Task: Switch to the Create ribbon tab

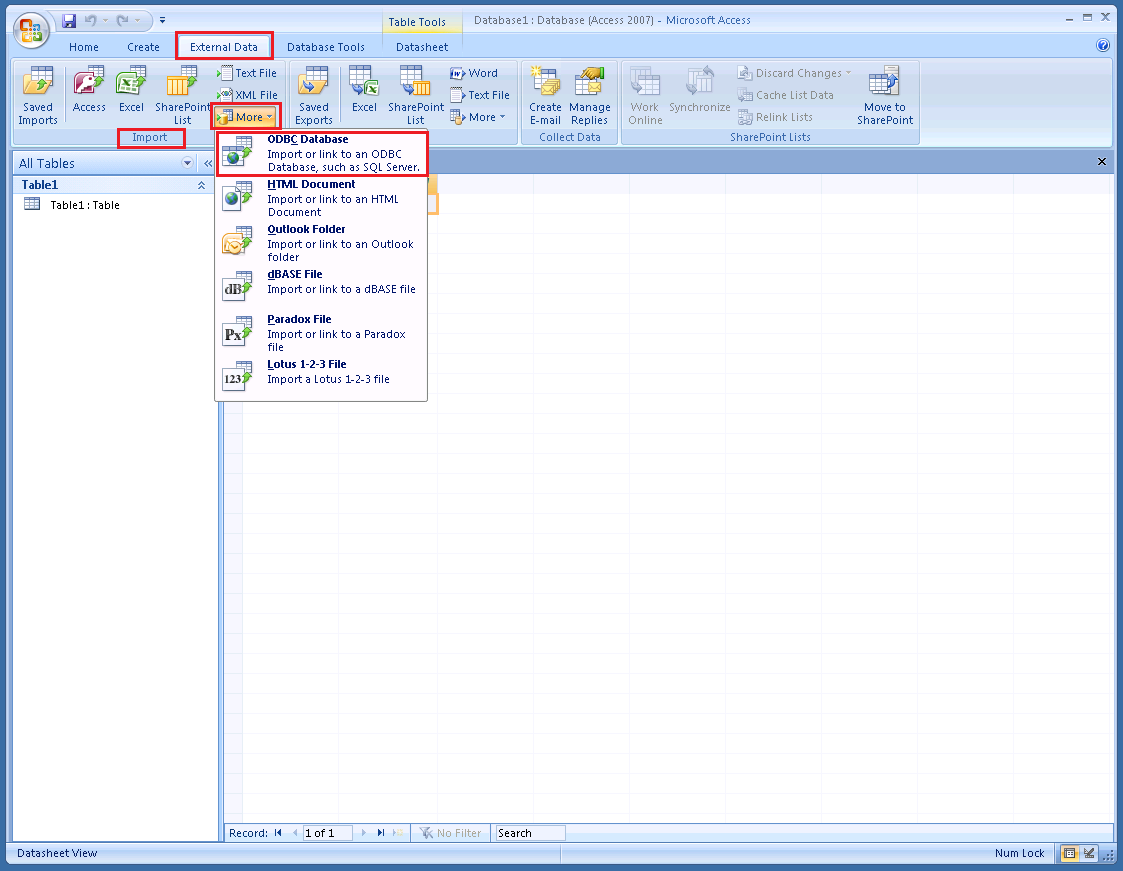Action: point(143,46)
